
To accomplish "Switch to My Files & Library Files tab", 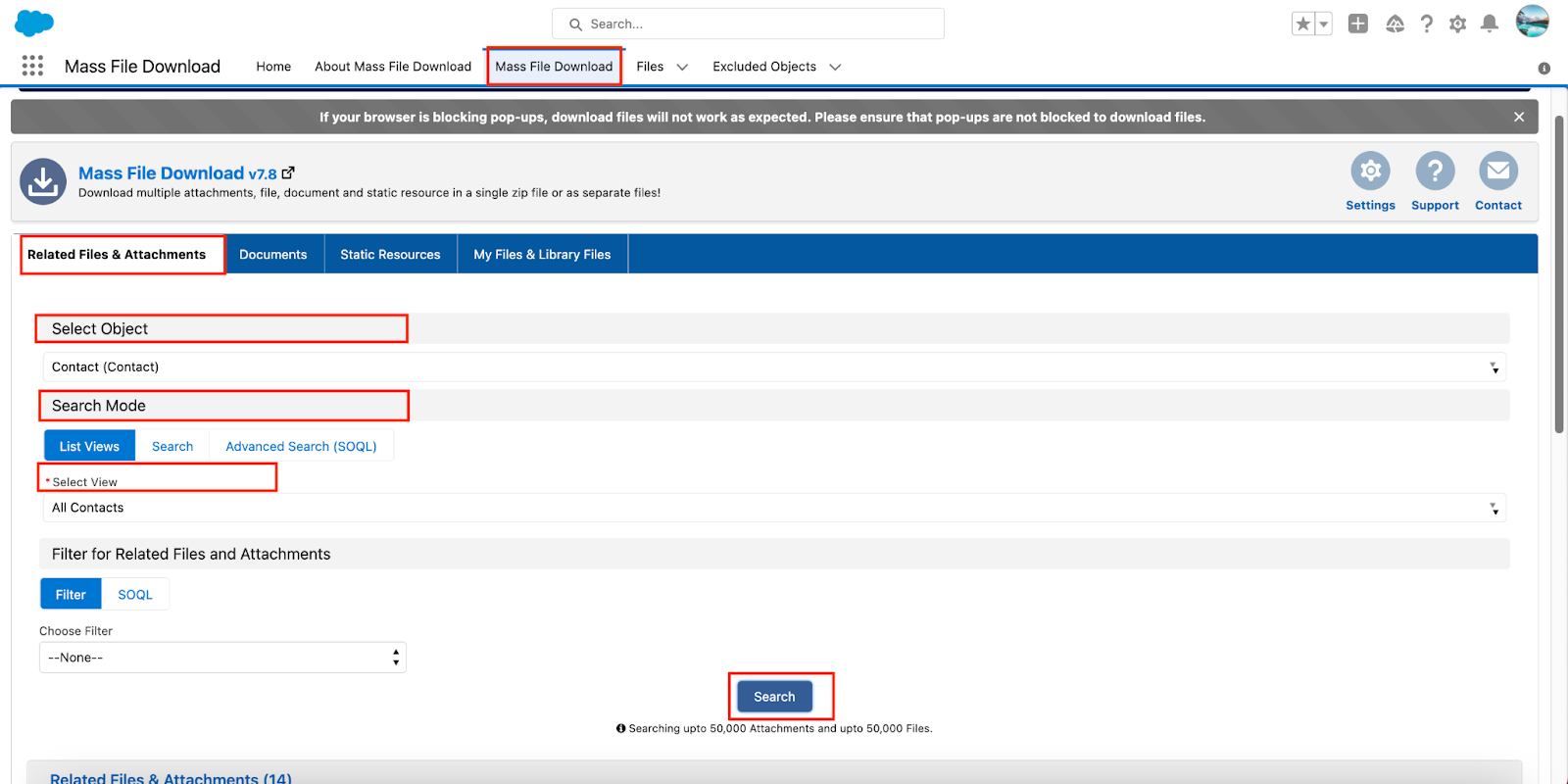I will pos(542,255).
